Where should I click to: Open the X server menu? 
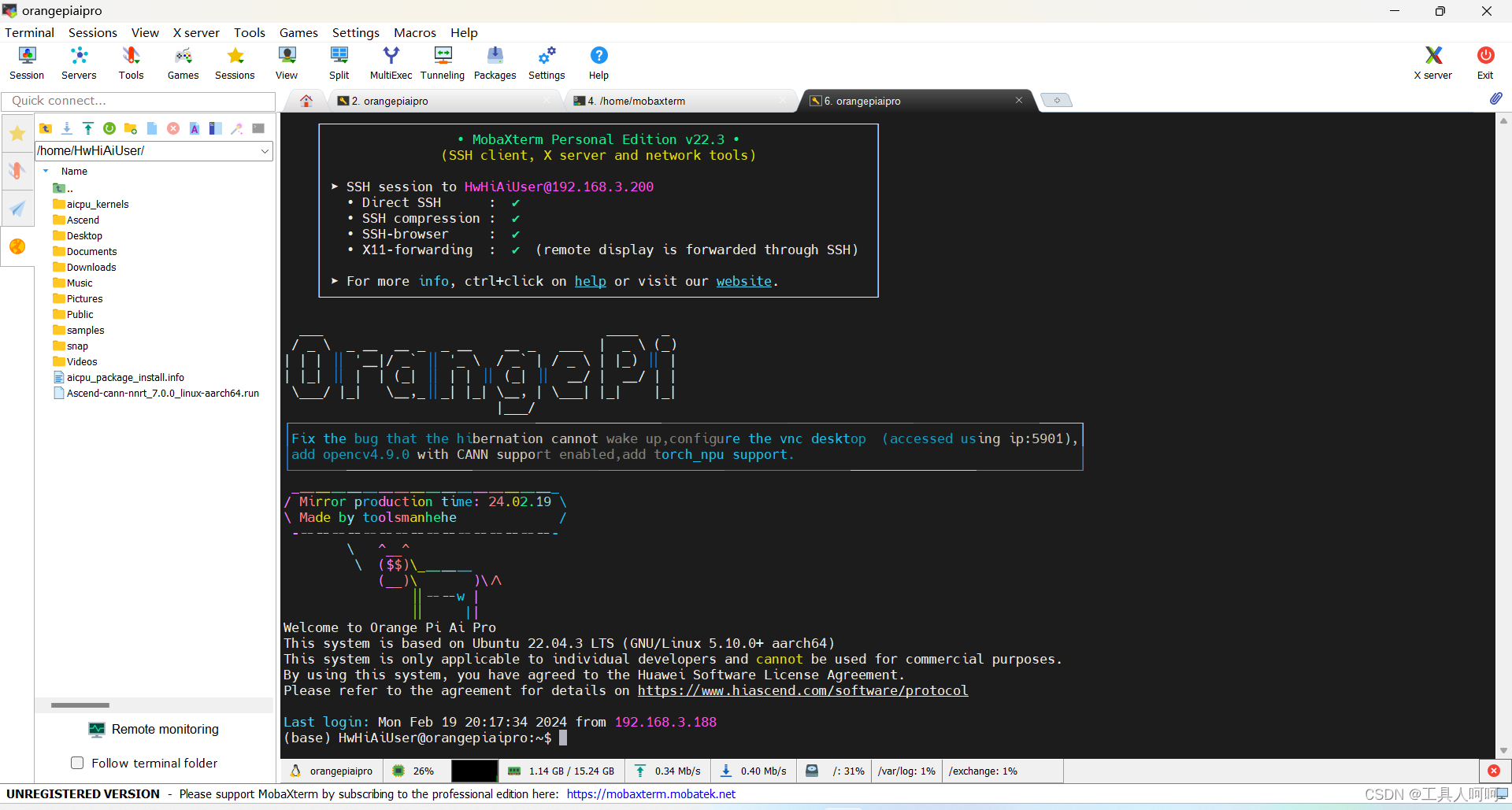pyautogui.click(x=196, y=32)
